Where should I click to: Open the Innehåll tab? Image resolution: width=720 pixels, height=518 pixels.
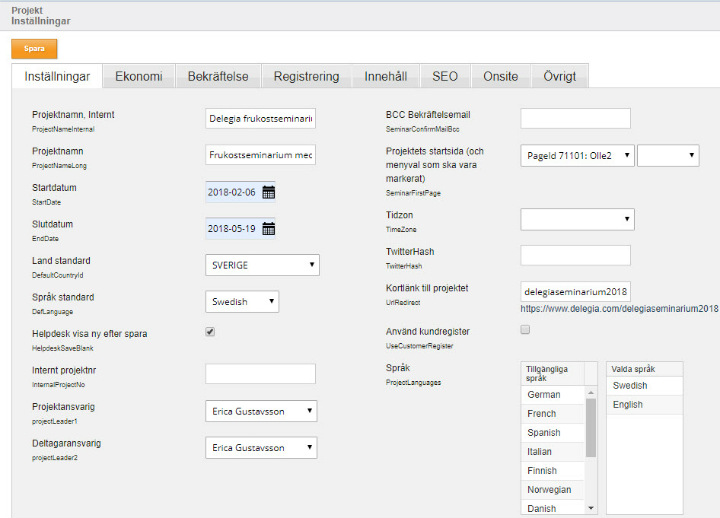pos(386,76)
